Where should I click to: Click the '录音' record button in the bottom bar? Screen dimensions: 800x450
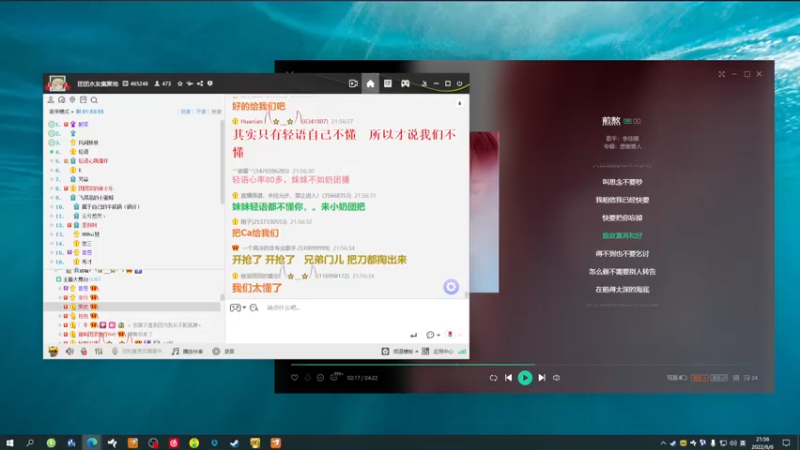point(223,352)
